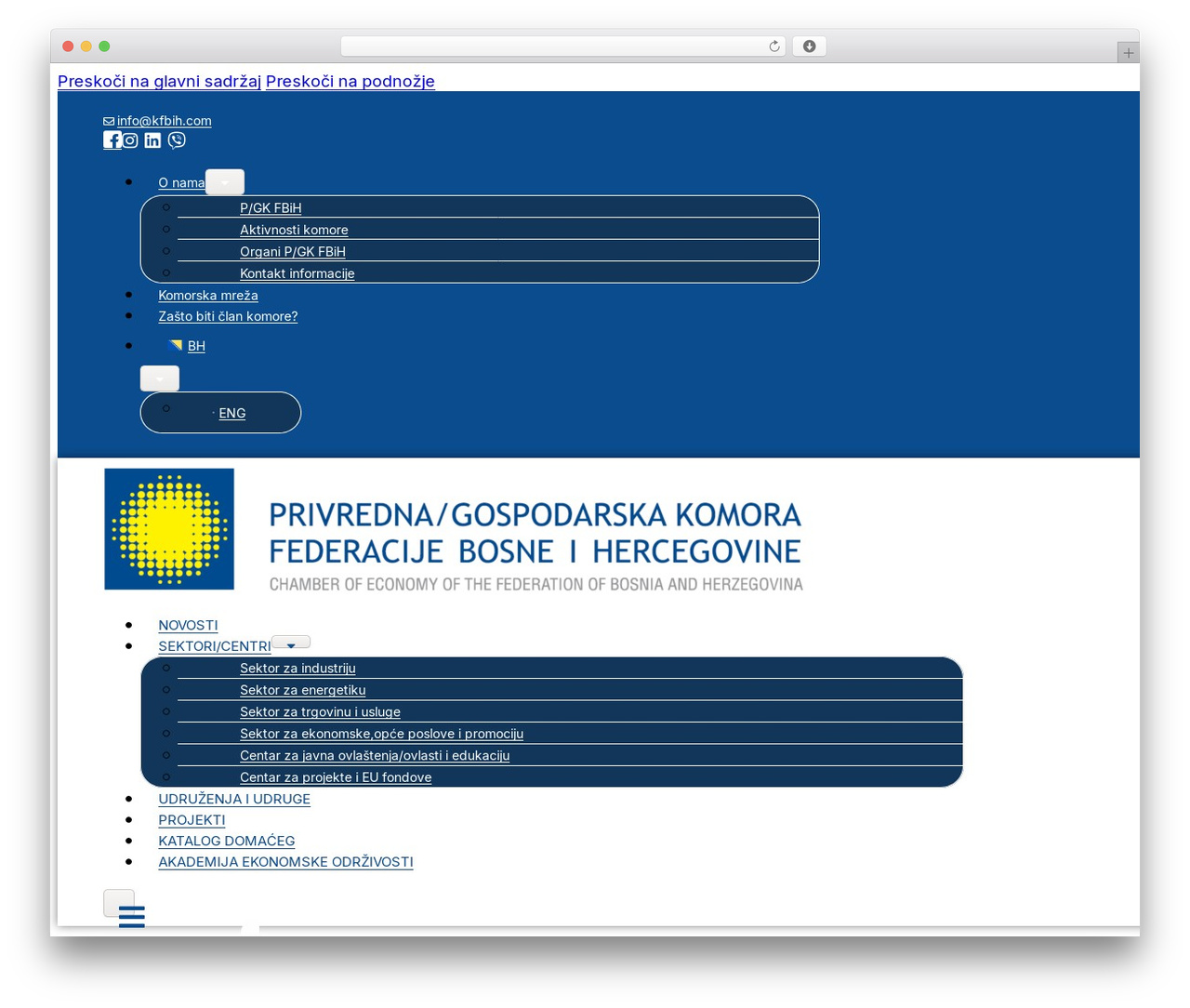Open the LinkedIn social icon
The image size is (1190, 1008).
click(152, 140)
